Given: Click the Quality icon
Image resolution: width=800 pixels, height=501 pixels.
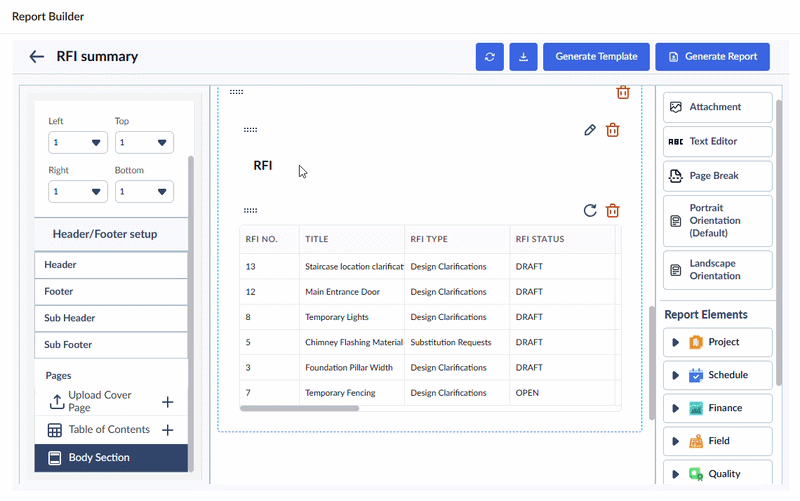Looking at the screenshot, I should pyautogui.click(x=695, y=474).
